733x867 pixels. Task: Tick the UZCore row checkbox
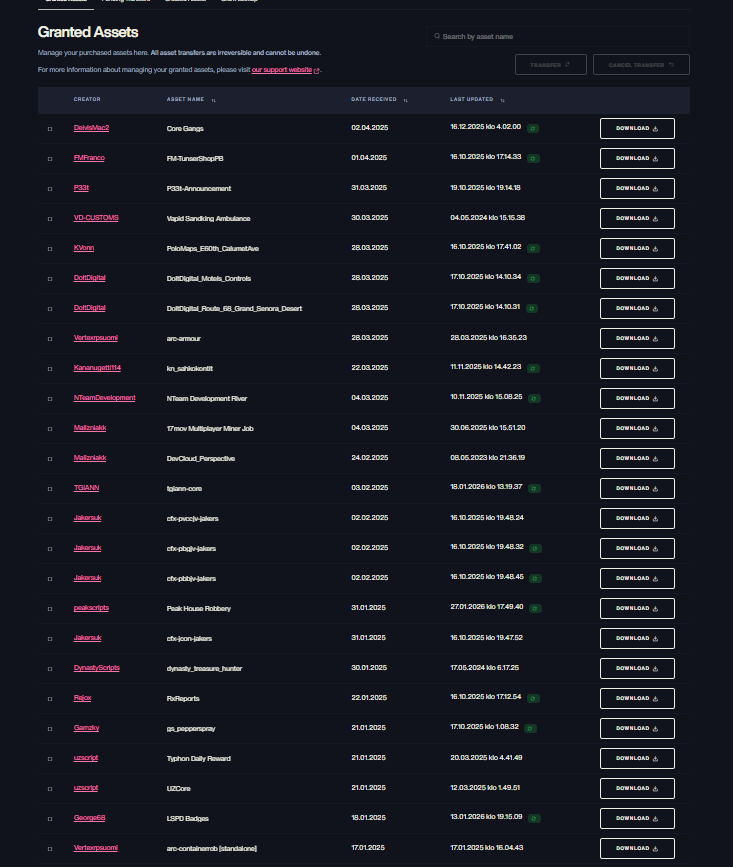coord(50,789)
